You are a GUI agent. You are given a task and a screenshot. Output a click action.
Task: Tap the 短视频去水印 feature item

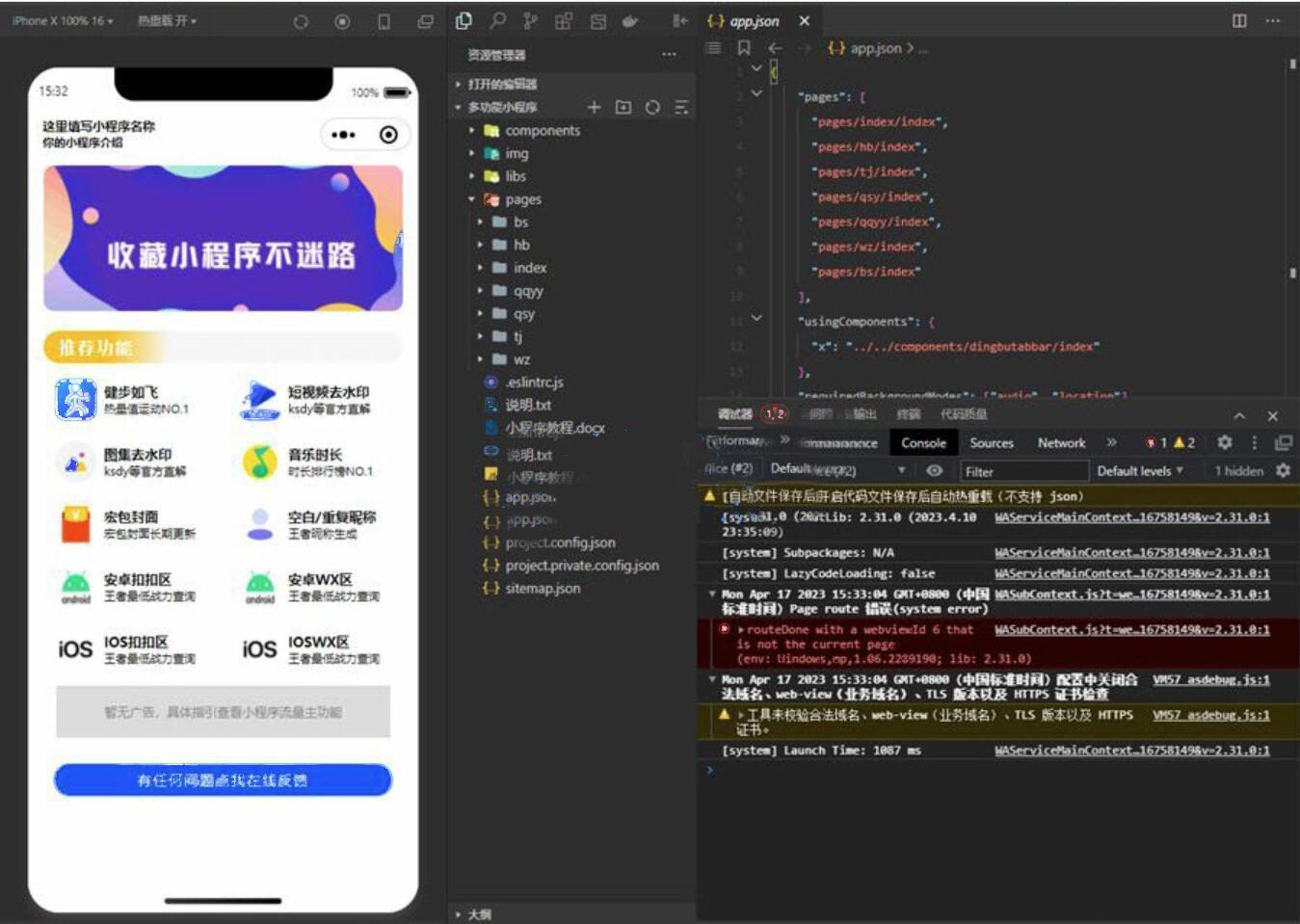(x=306, y=400)
